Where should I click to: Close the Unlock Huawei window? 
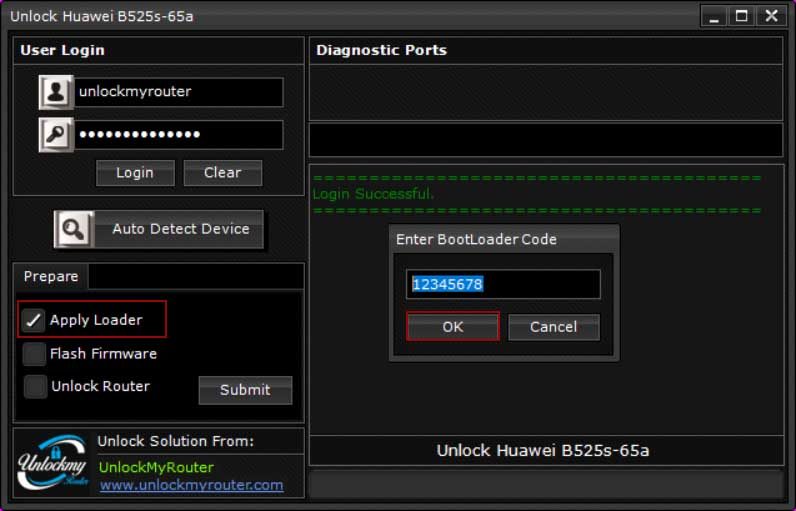coord(772,16)
